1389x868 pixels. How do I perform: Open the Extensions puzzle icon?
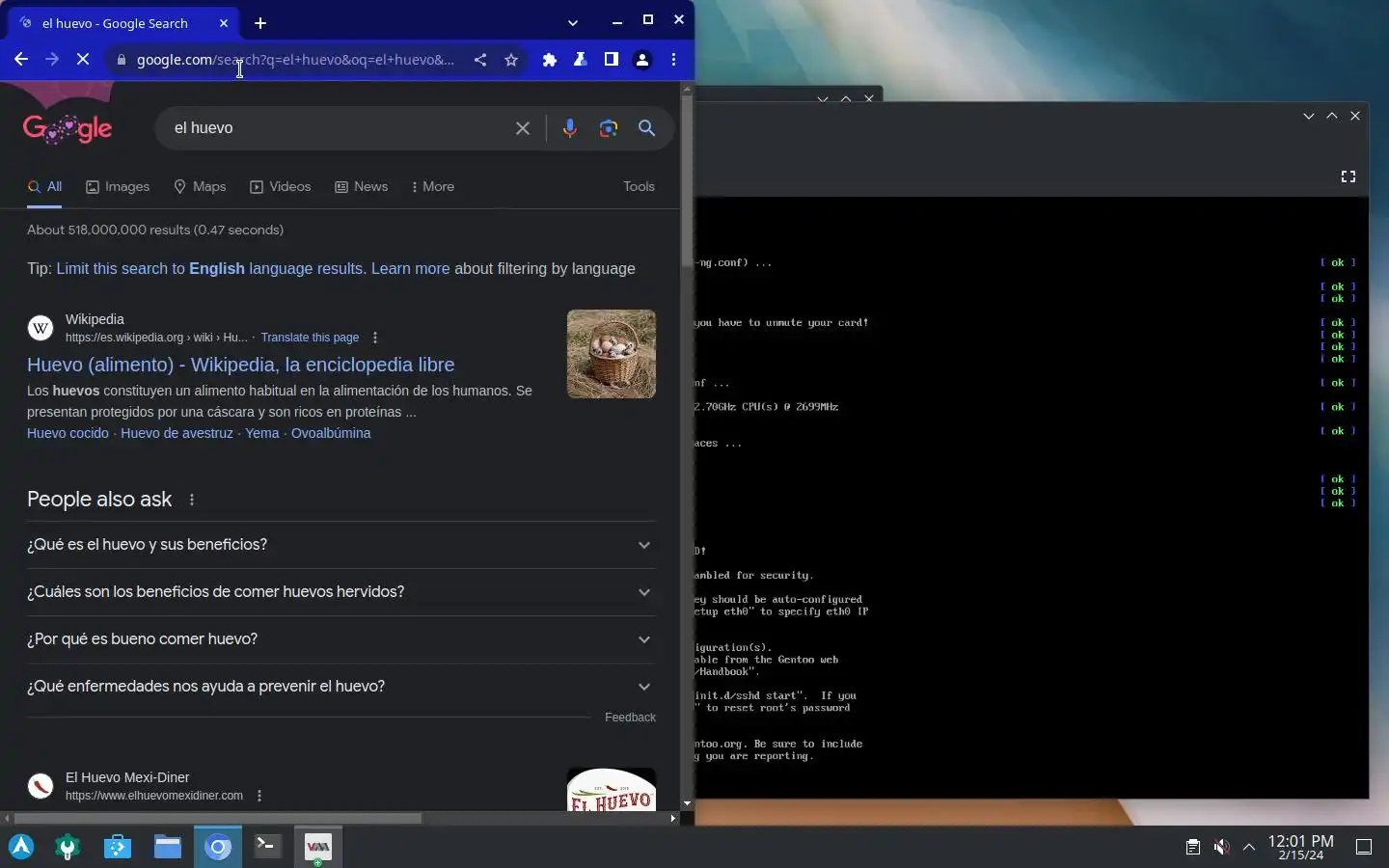(550, 60)
